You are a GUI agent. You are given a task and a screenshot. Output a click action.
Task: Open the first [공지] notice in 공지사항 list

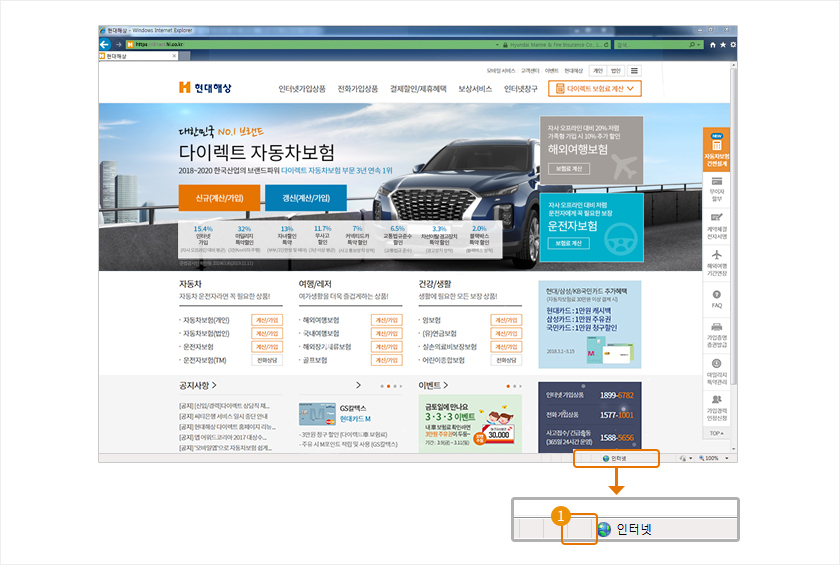tap(224, 406)
